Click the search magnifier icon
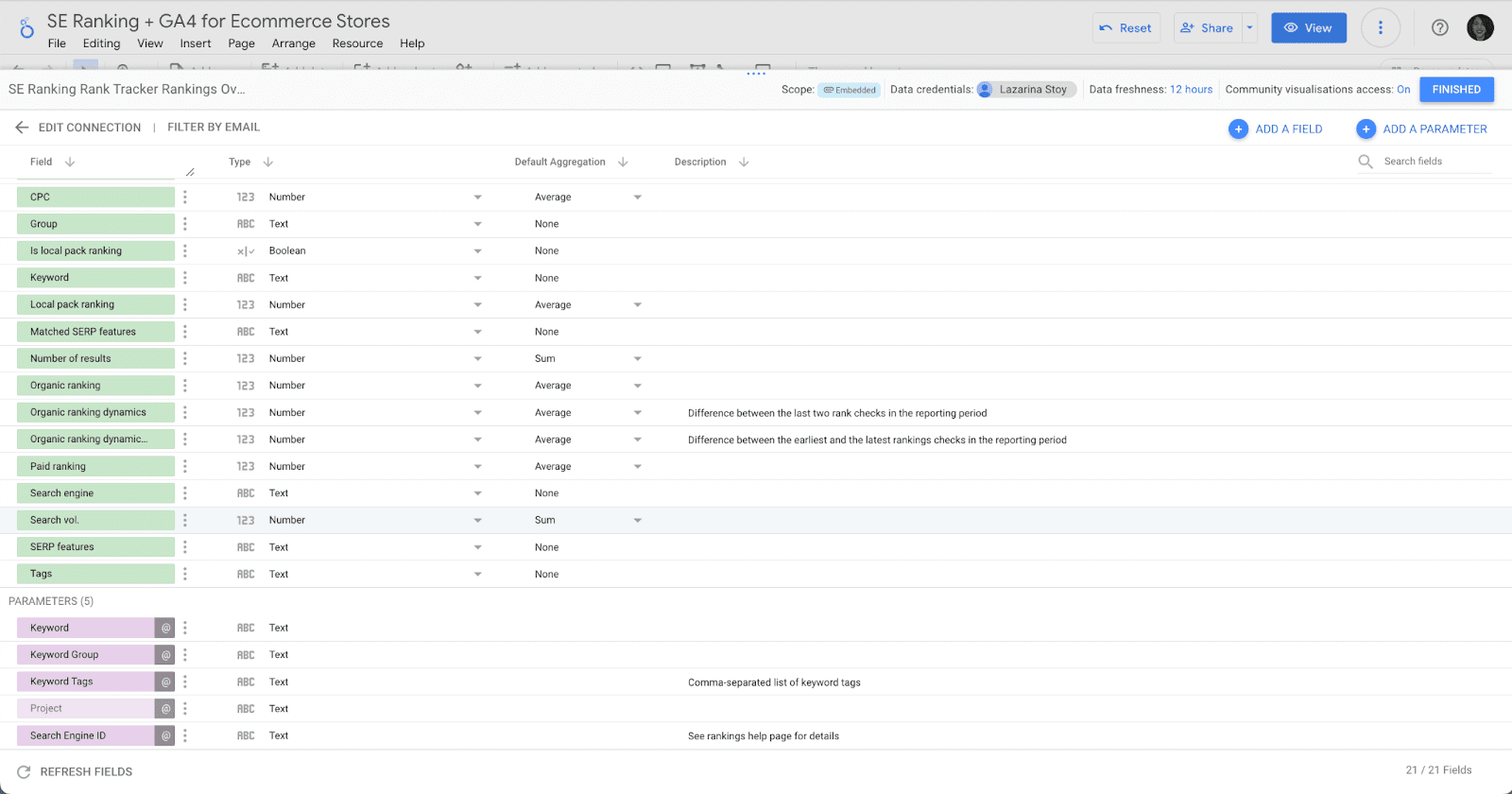Image resolution: width=1512 pixels, height=794 pixels. coord(1366,162)
